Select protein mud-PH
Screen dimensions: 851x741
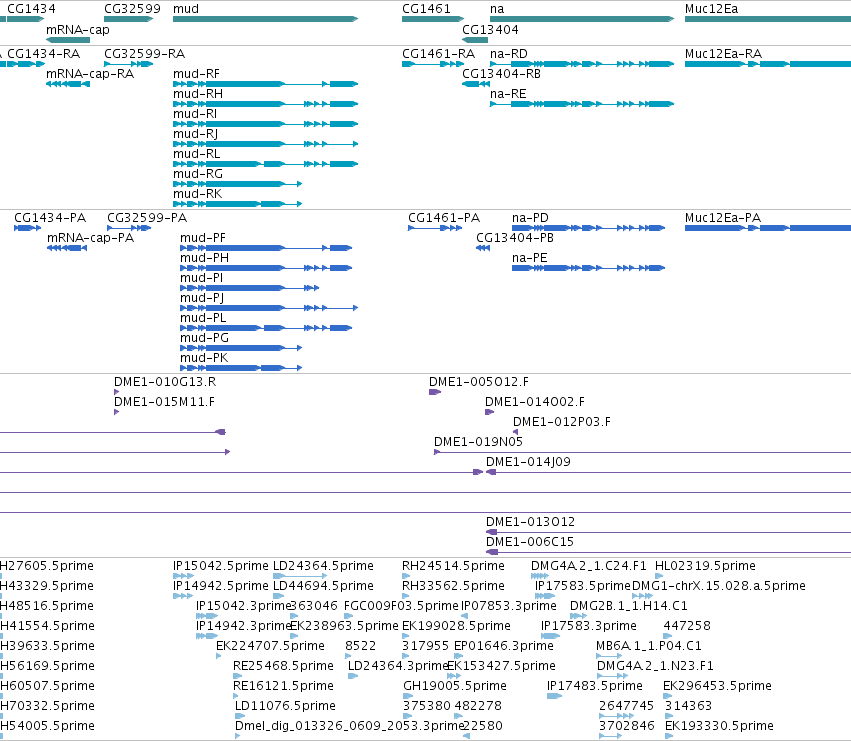[266, 268]
